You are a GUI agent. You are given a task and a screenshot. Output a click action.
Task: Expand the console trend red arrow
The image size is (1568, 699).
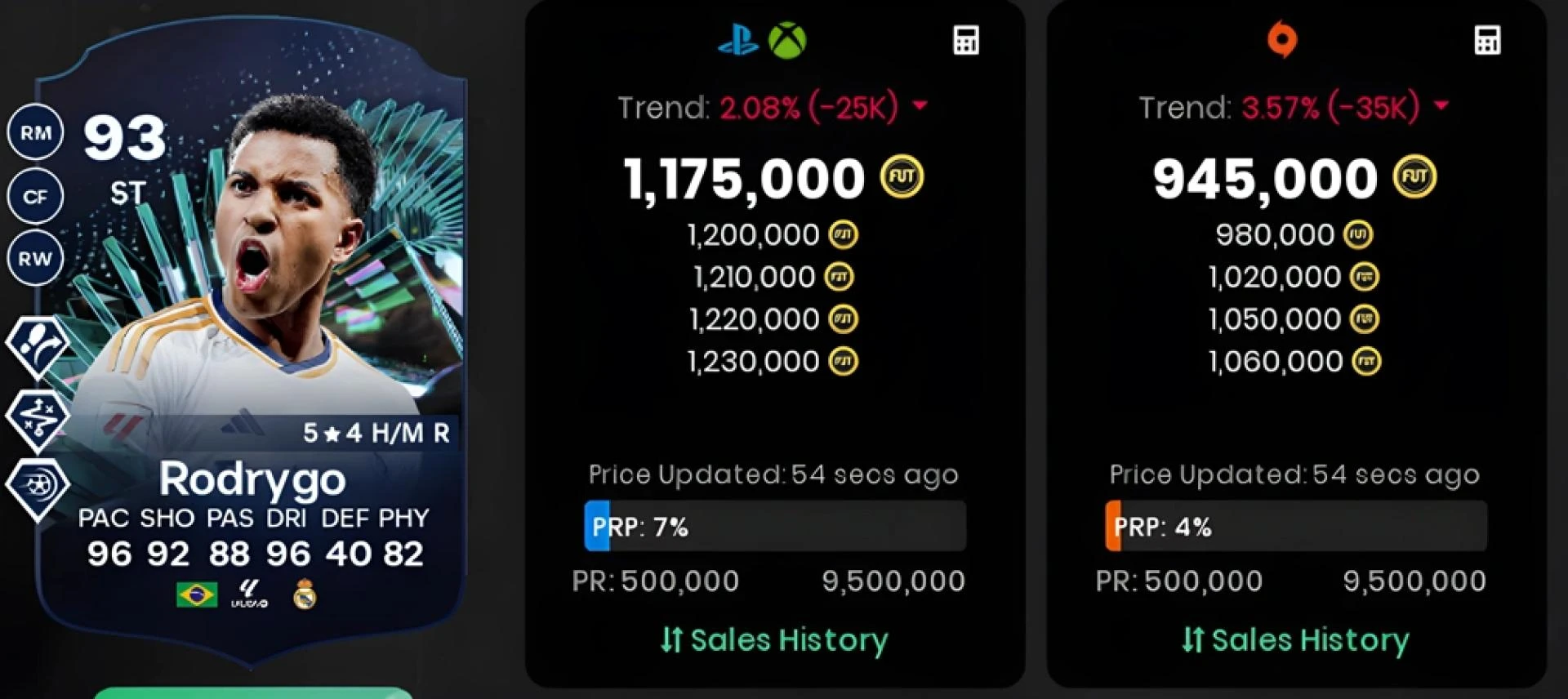[920, 105]
